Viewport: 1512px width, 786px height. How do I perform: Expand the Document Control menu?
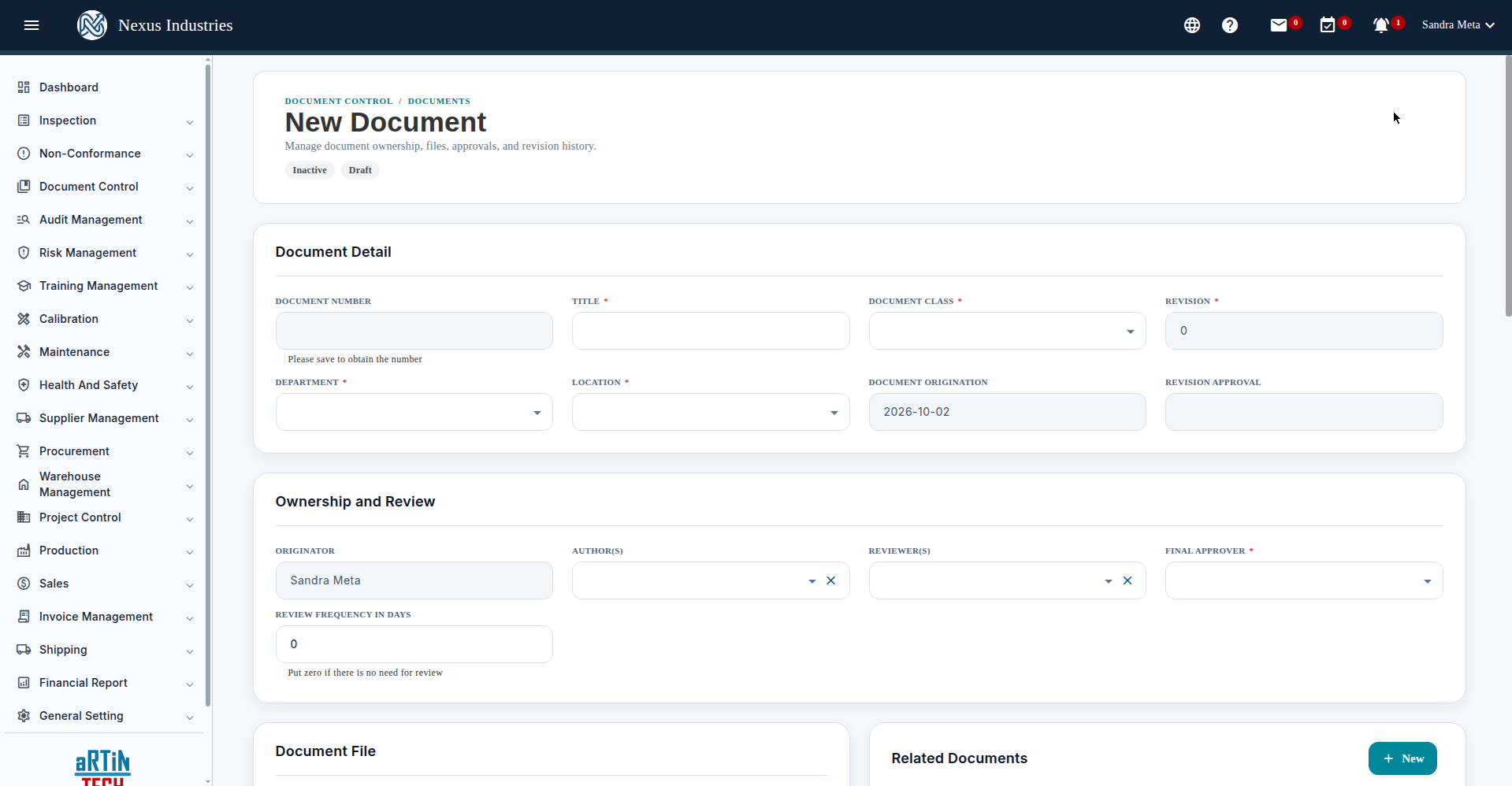point(106,187)
